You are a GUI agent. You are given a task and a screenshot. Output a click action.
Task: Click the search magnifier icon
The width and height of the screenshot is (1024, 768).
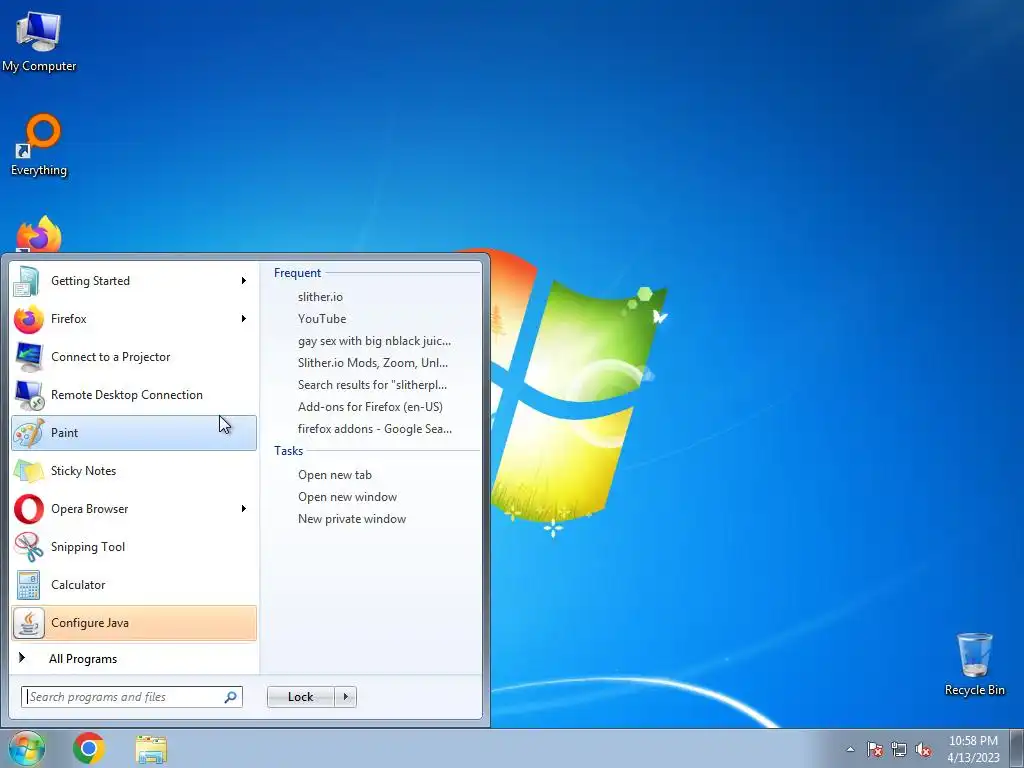231,697
